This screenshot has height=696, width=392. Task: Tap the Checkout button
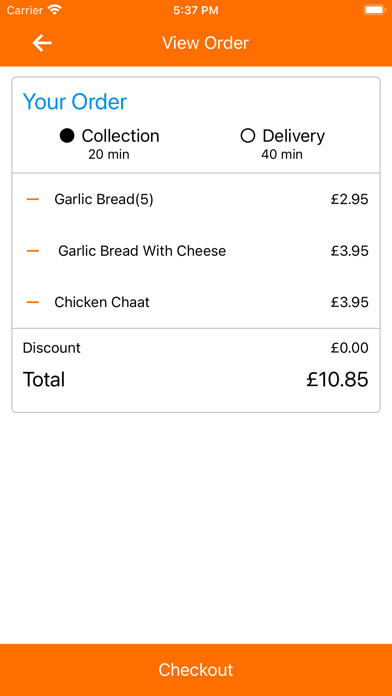196,670
